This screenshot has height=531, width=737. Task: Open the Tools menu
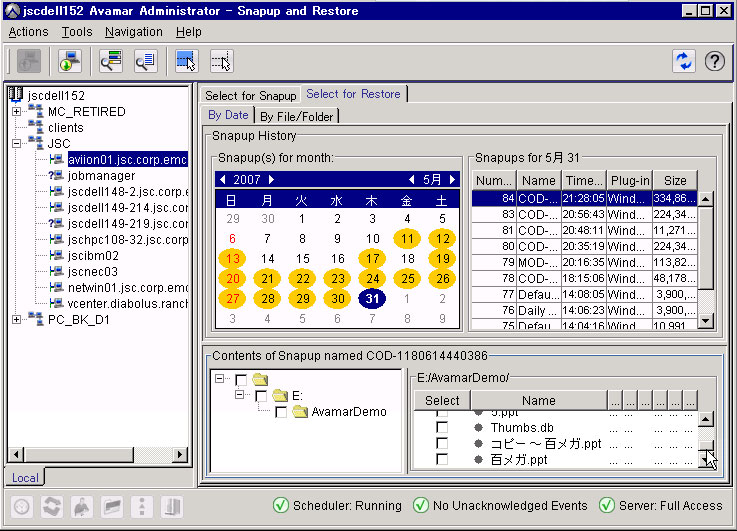click(x=77, y=32)
